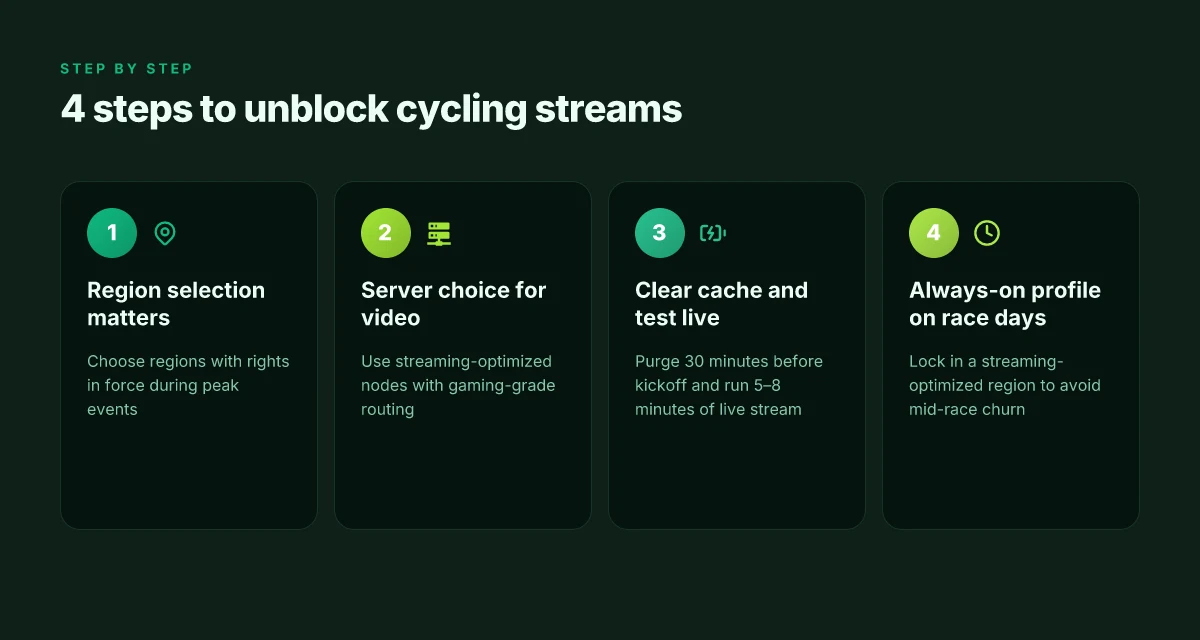The height and width of the screenshot is (640, 1200).
Task: Click empty area of the step 1 card
Action: pyautogui.click(x=188, y=475)
